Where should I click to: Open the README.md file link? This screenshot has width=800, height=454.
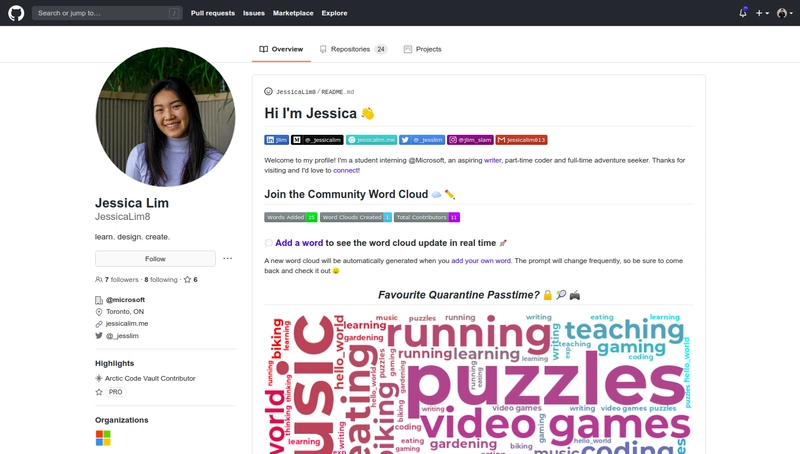337,92
